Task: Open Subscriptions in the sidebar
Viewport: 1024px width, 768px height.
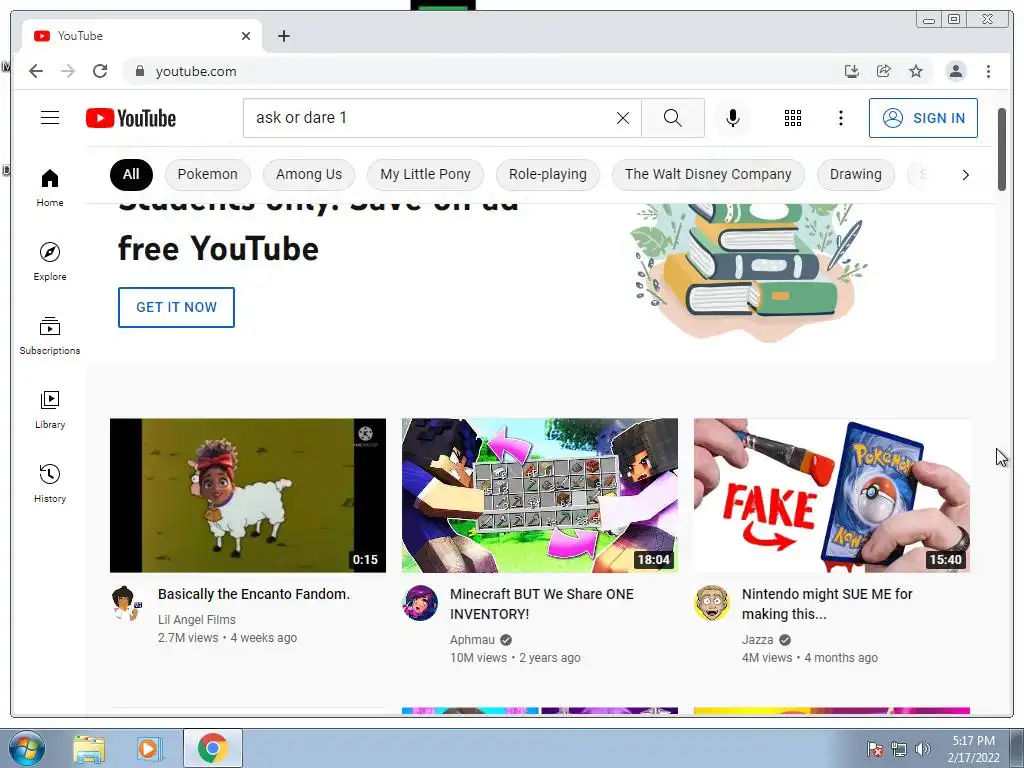Action: [50, 336]
